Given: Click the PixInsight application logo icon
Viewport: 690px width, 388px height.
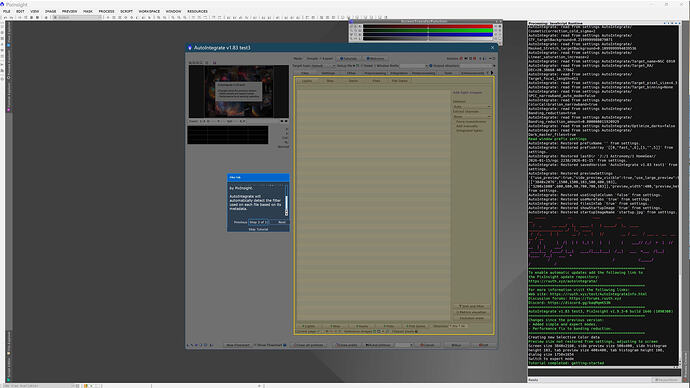Looking at the screenshot, I should point(2,4).
